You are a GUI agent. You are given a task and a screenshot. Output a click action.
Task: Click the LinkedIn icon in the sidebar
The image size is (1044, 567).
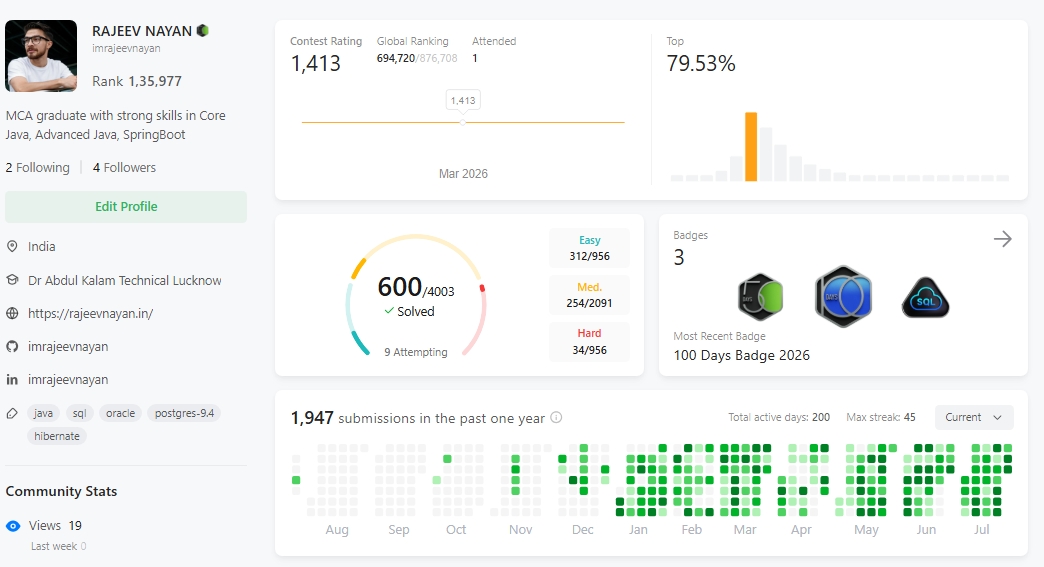pos(12,379)
